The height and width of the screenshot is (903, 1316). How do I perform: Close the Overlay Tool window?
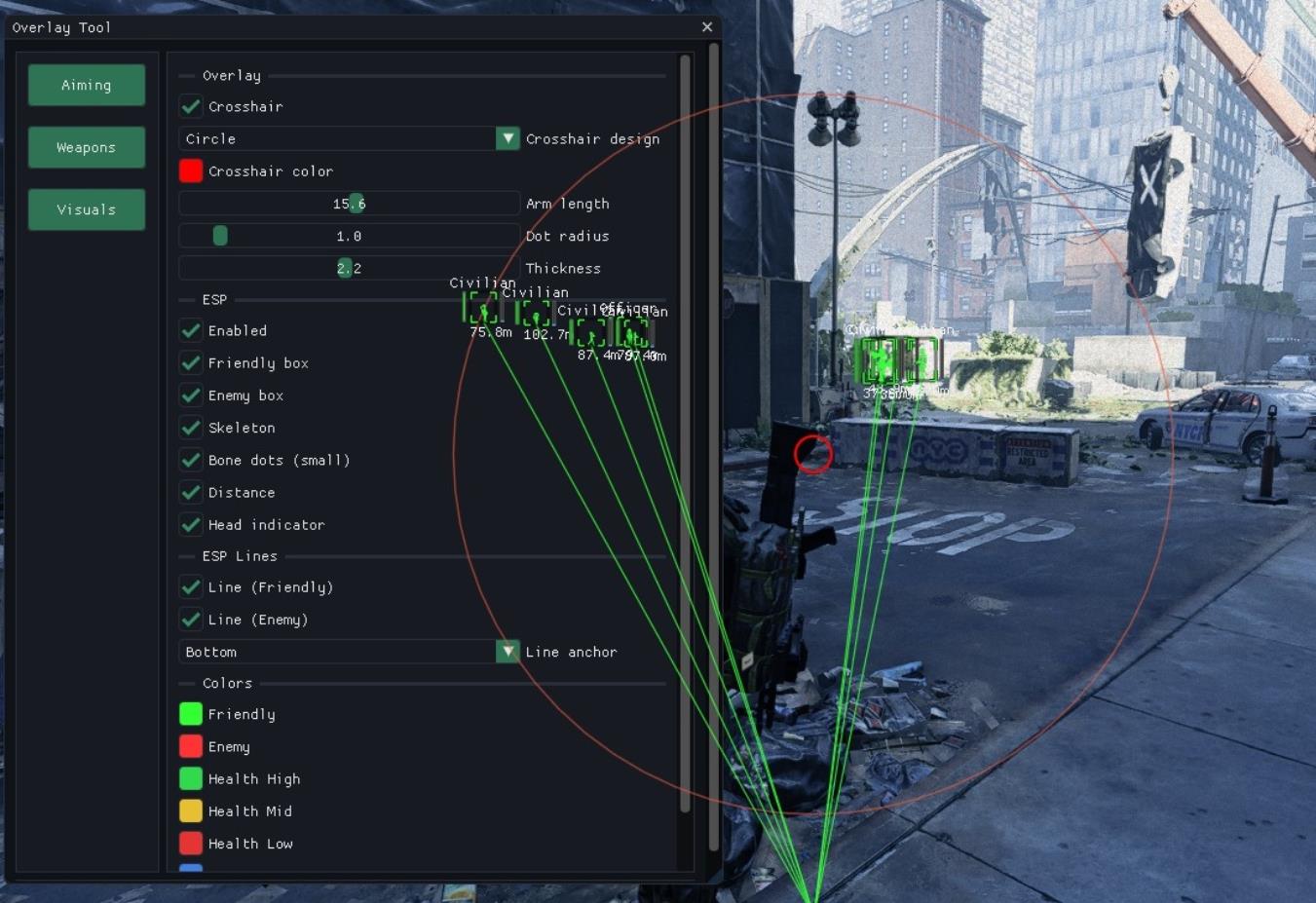pos(707,27)
